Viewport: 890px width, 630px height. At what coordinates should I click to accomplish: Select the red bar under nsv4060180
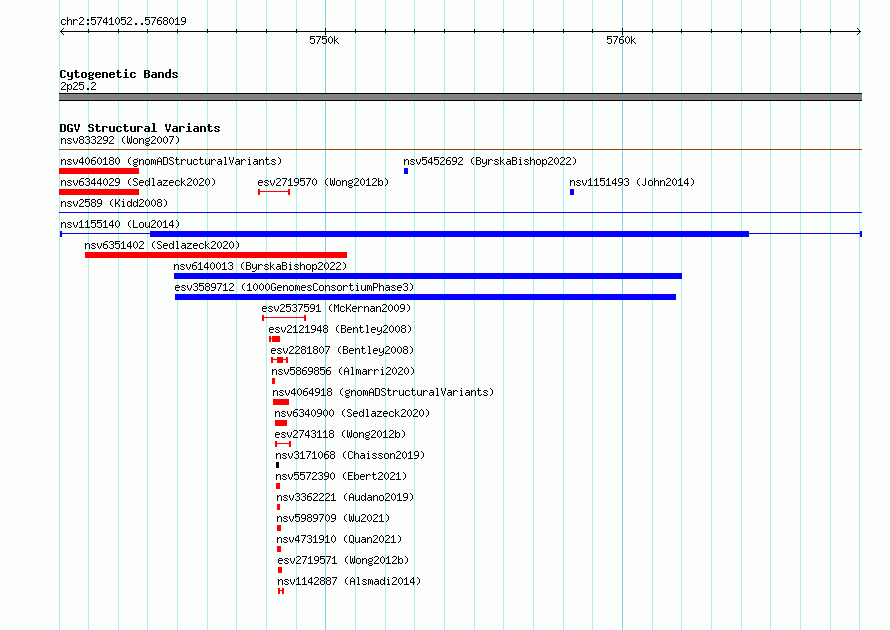[99, 171]
